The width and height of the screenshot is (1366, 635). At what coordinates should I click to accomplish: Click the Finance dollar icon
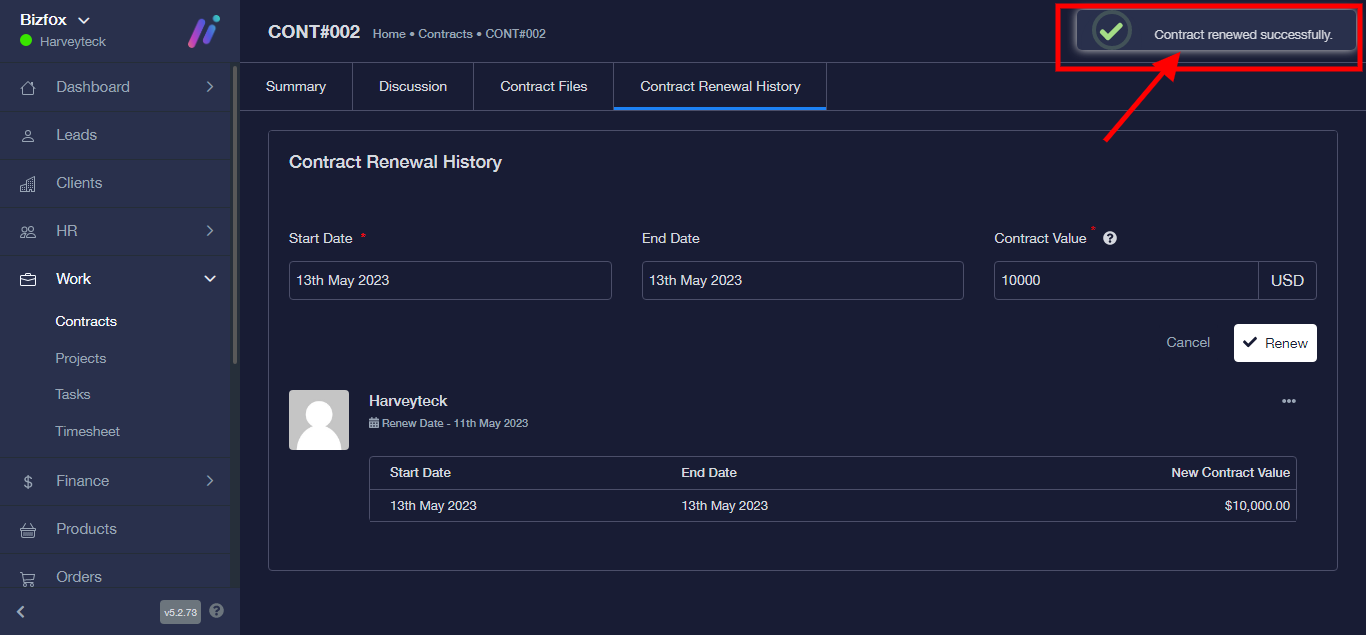point(28,481)
